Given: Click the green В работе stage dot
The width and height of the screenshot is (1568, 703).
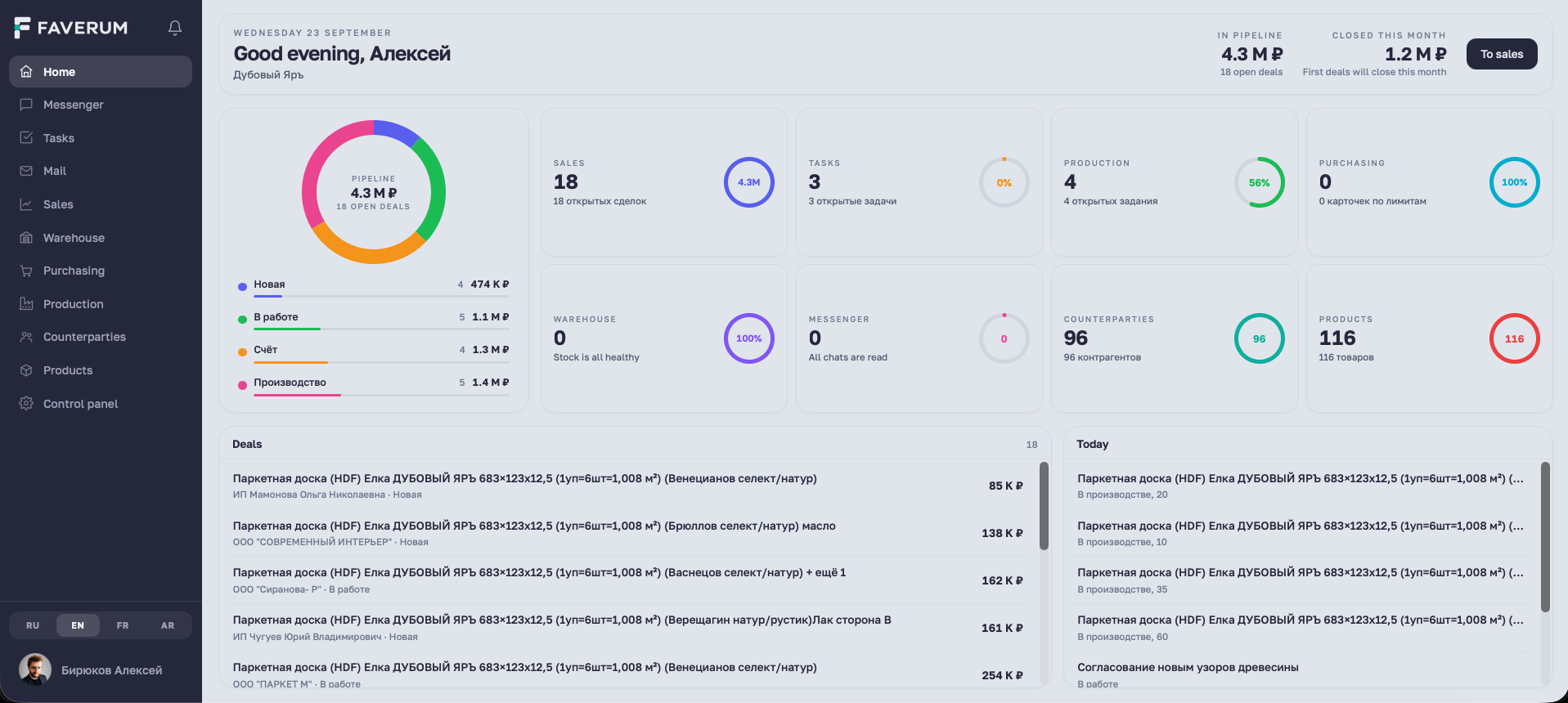Looking at the screenshot, I should pyautogui.click(x=242, y=320).
